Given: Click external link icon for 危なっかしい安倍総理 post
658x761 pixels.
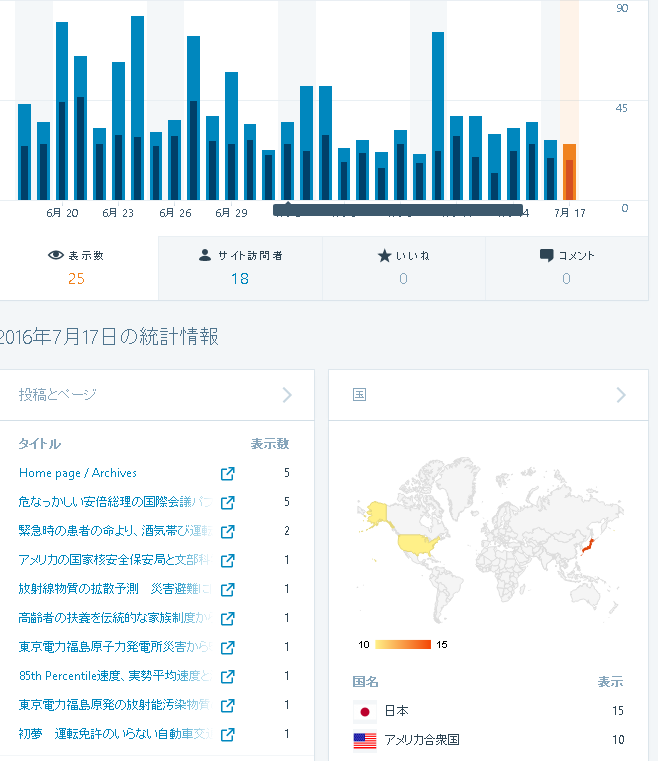Looking at the screenshot, I should (227, 502).
